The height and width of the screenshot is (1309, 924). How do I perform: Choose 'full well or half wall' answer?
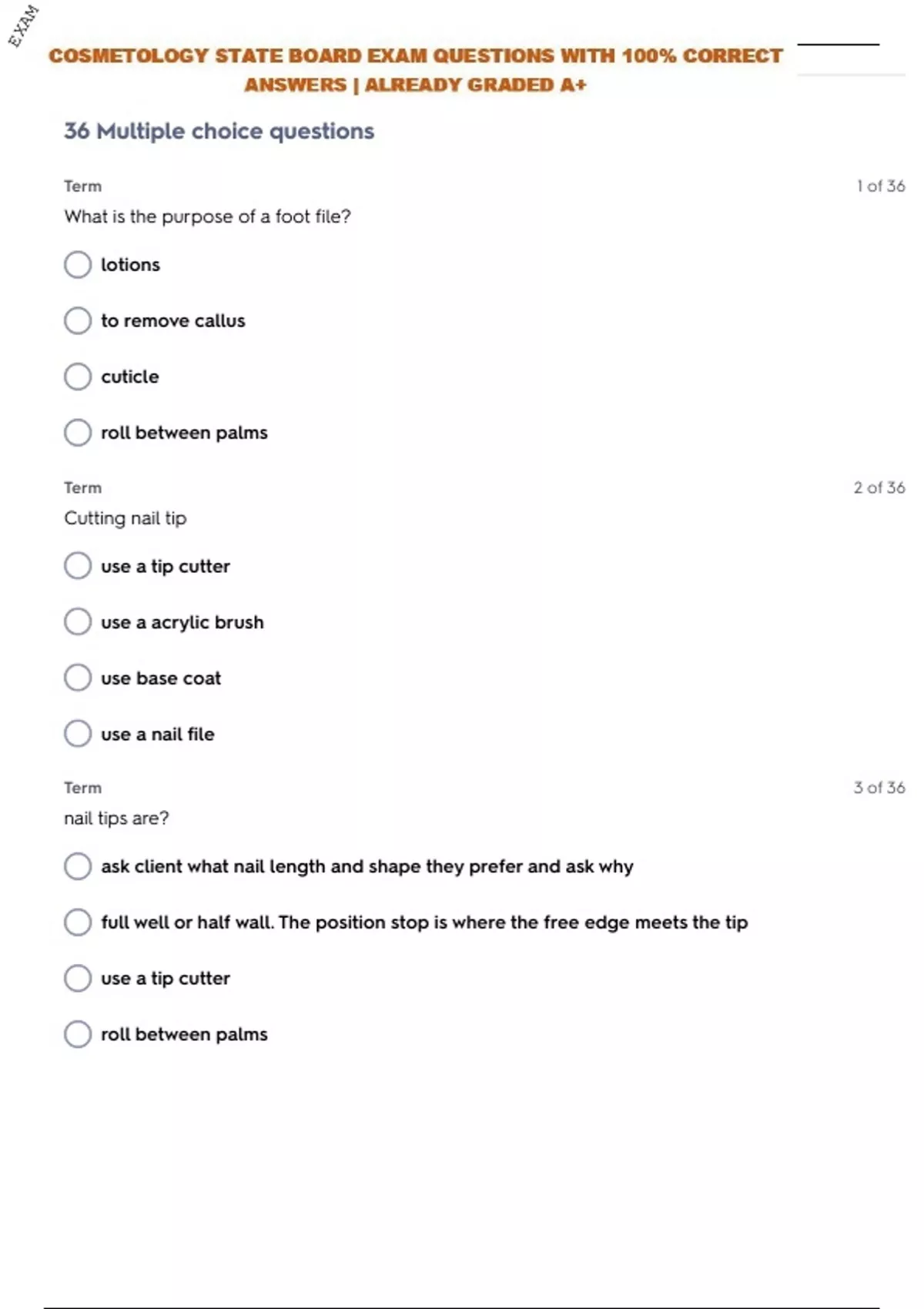point(78,922)
